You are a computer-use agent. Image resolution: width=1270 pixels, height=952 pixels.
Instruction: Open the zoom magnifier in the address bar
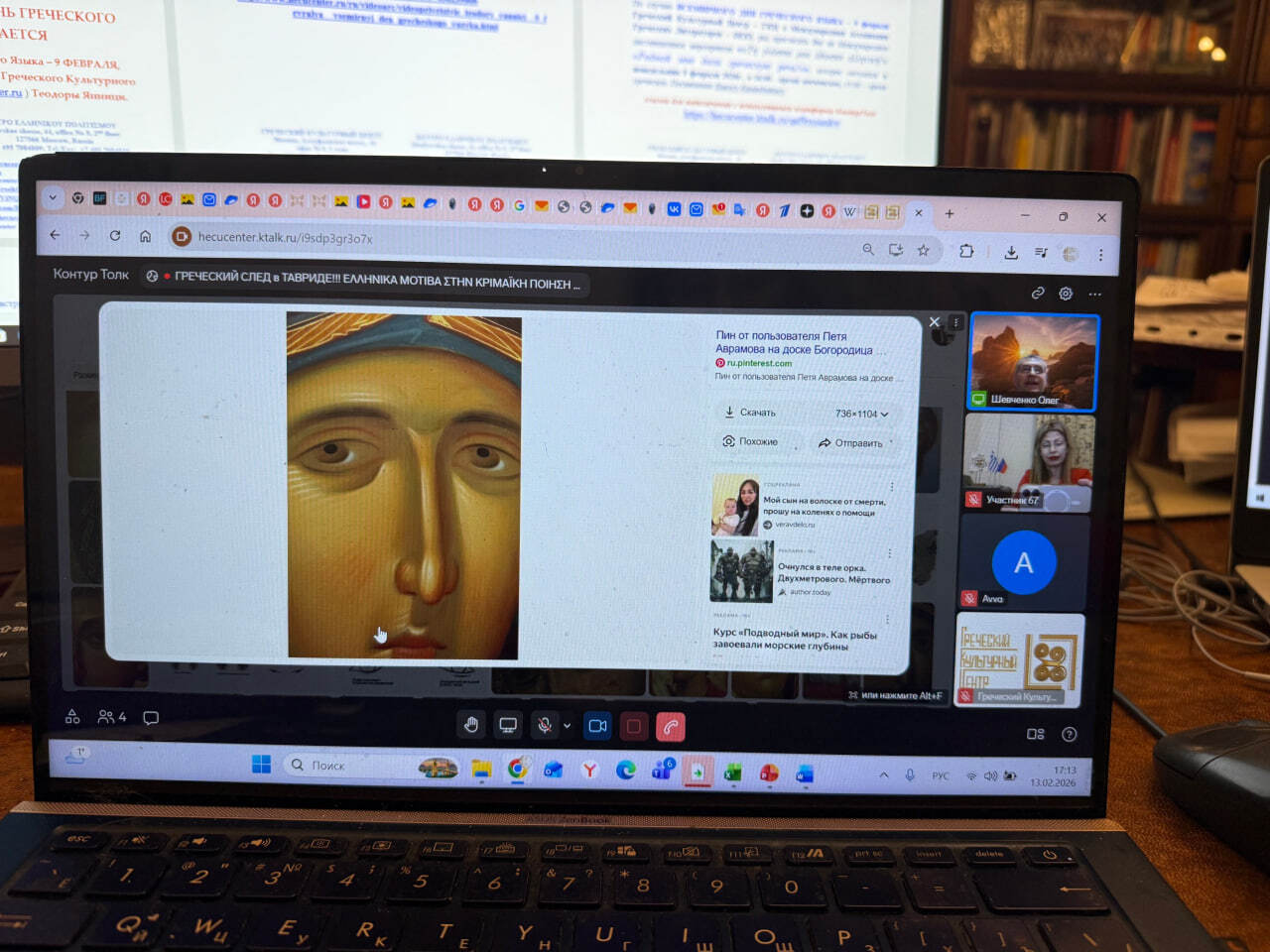868,250
